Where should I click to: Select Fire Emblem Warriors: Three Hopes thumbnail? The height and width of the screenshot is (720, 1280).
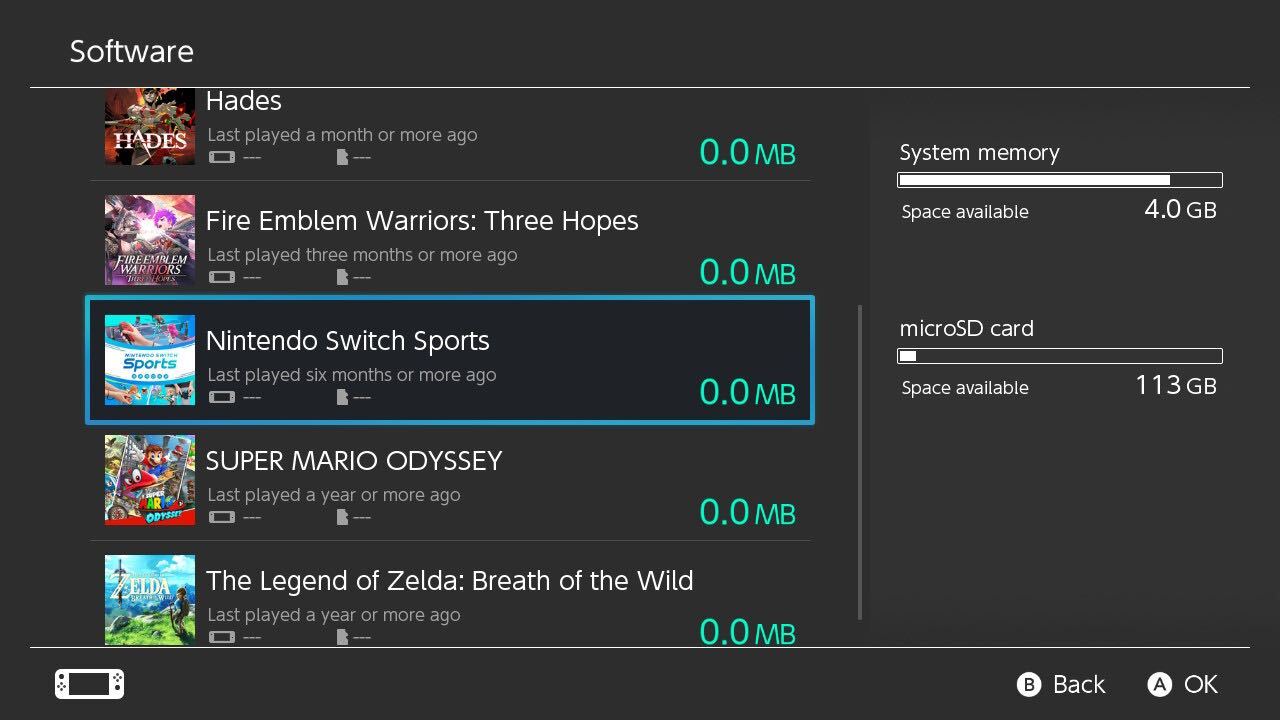pos(150,240)
